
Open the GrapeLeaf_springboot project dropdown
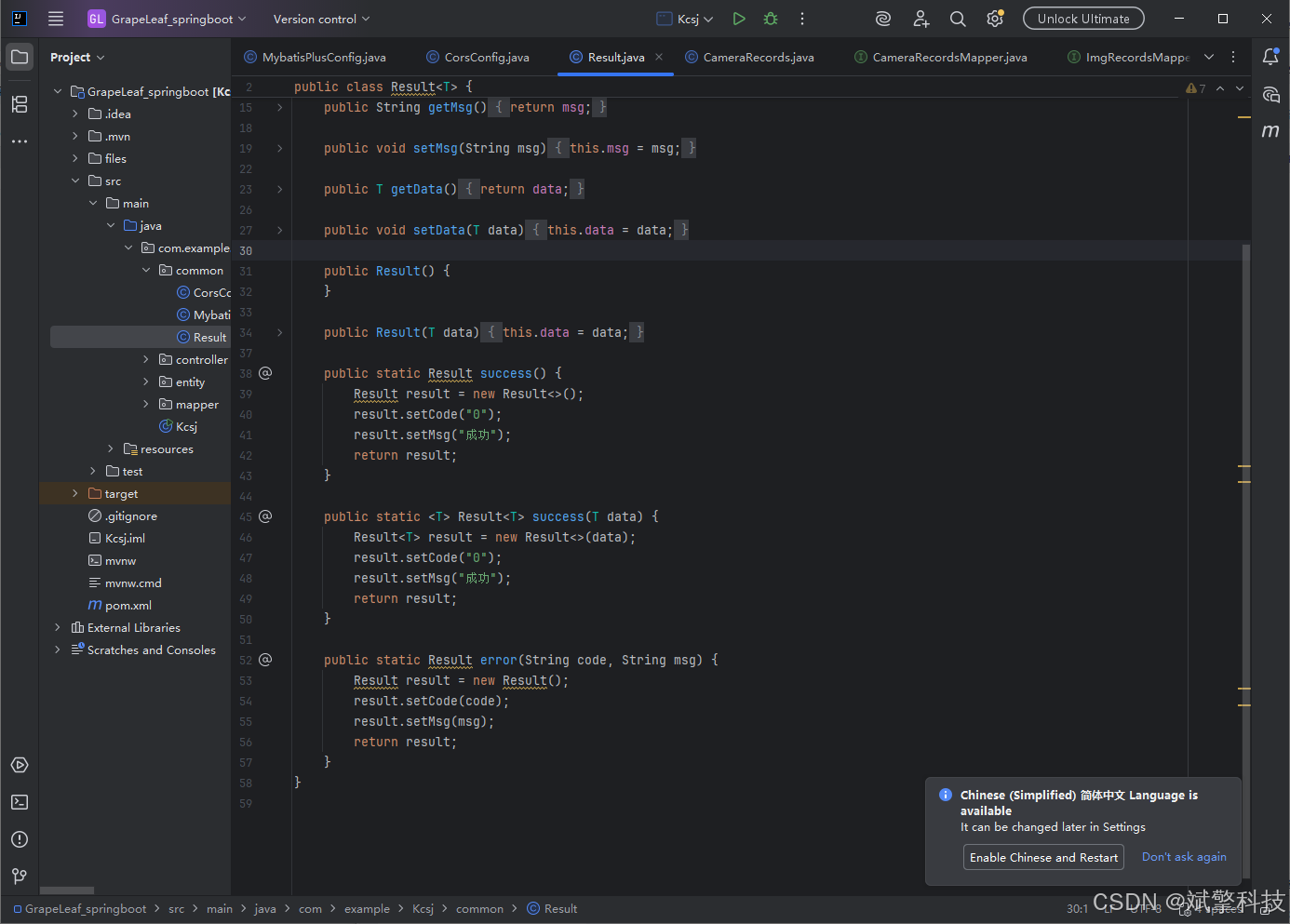(168, 19)
